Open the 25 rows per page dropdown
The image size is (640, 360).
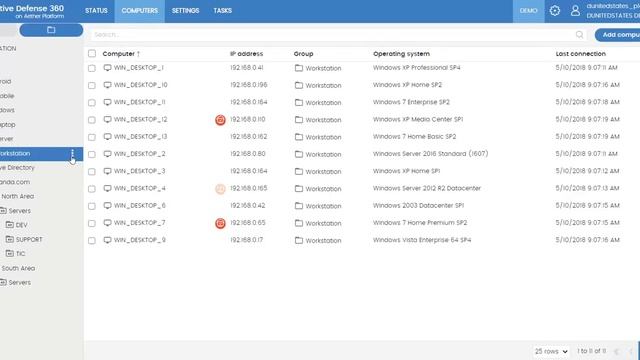[551, 351]
